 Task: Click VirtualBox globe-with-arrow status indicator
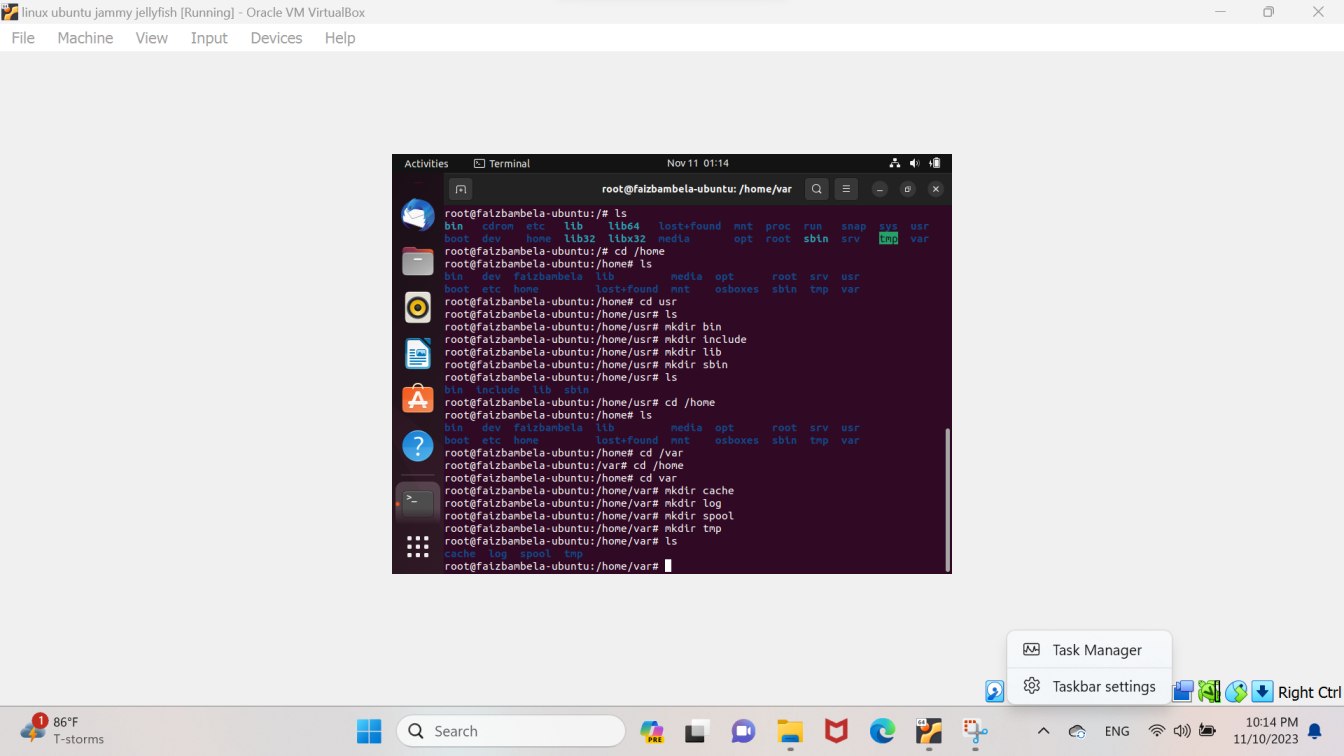tap(1237, 691)
